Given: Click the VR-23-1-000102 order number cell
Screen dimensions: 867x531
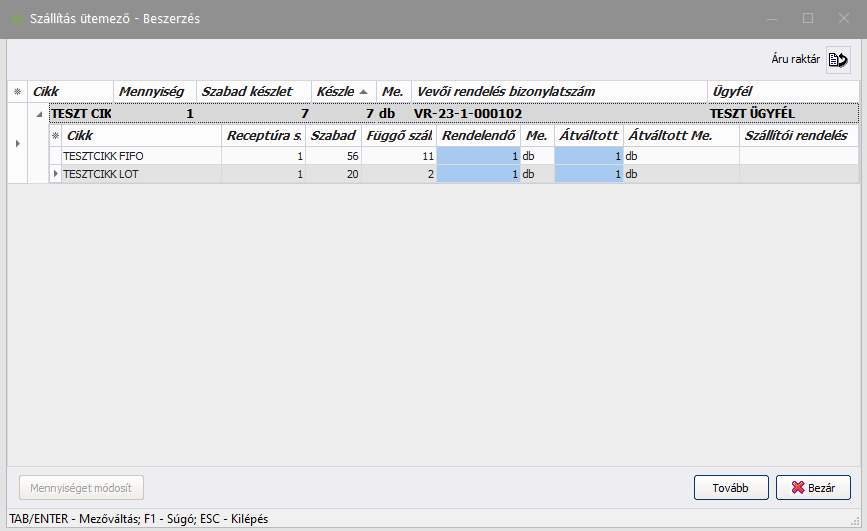Looking at the screenshot, I should point(469,114).
